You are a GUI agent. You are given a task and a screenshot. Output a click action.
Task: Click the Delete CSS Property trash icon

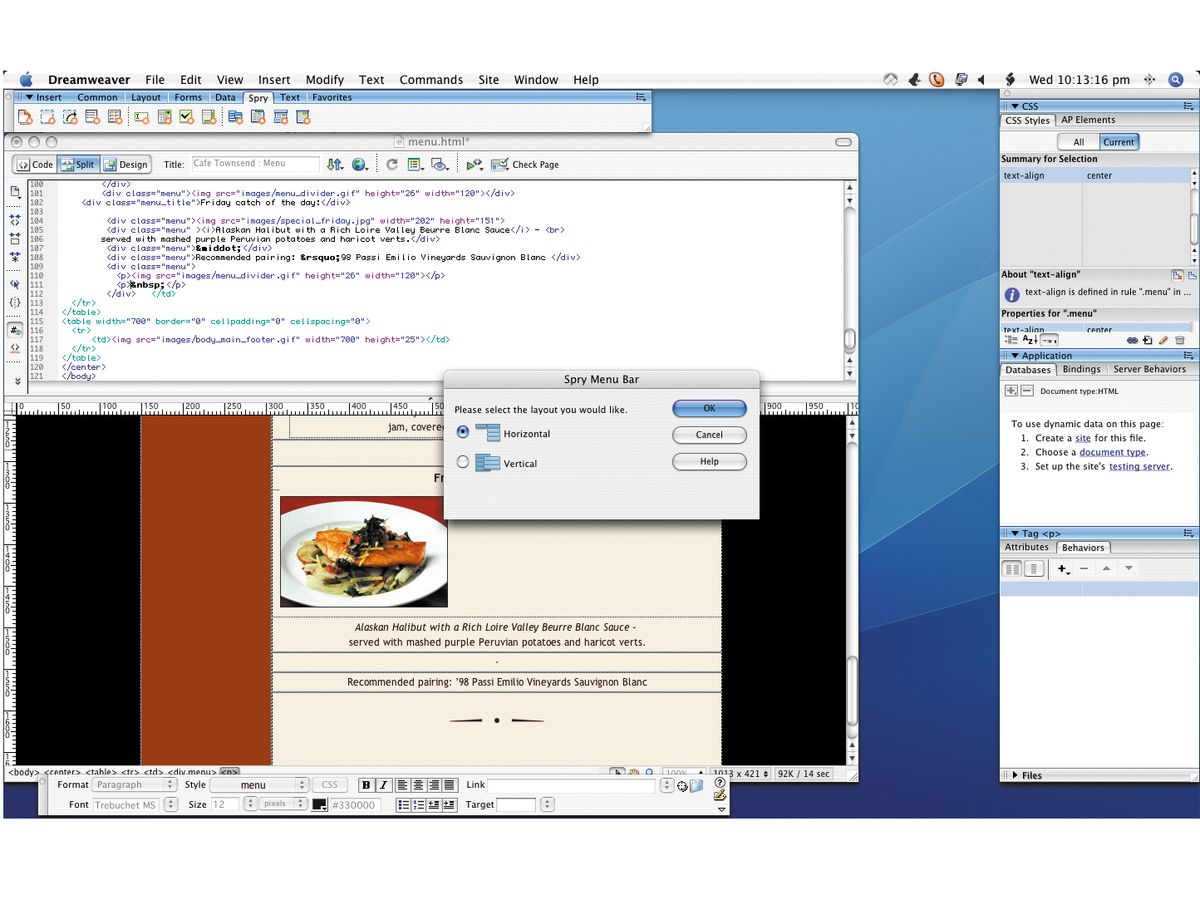[1179, 340]
